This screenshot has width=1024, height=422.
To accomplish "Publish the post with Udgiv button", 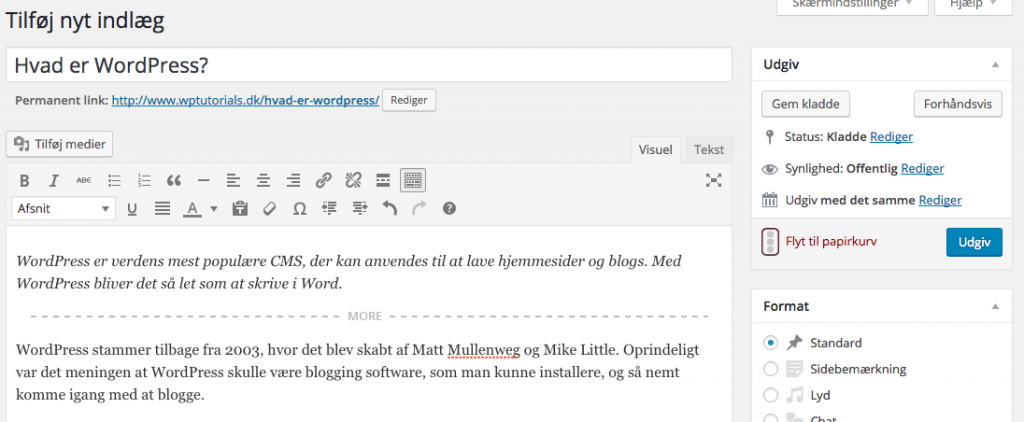I will point(974,242).
